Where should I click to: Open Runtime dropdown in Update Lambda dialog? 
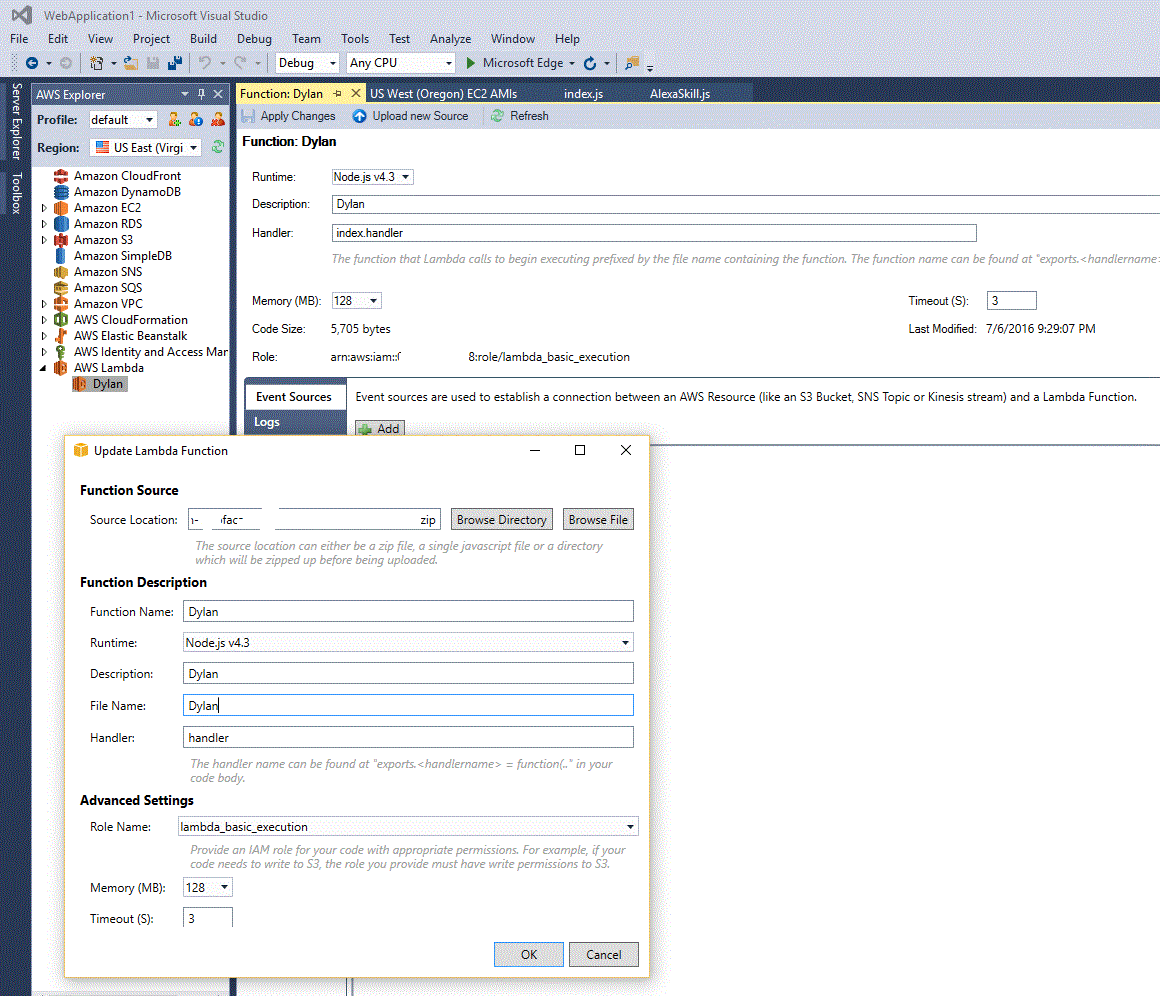coord(408,642)
